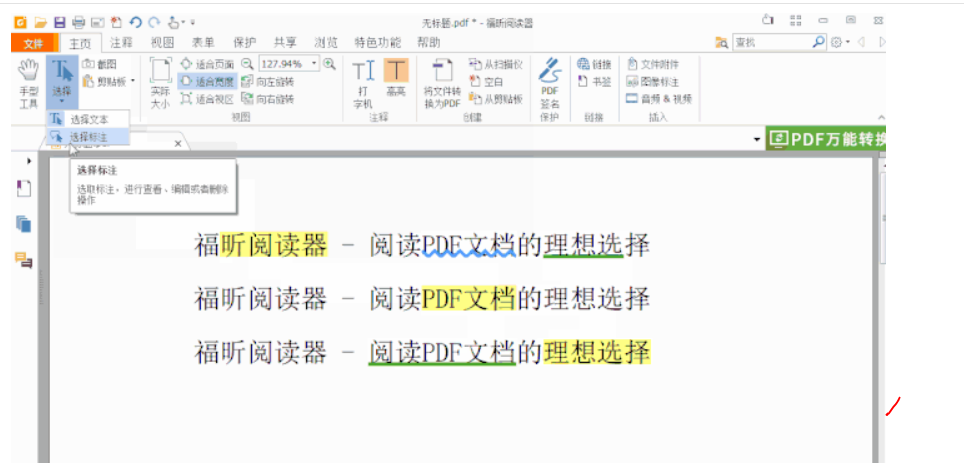This screenshot has height=463, width=964.
Task: Click the Redo arrow in quick access toolbar
Action: pos(154,22)
